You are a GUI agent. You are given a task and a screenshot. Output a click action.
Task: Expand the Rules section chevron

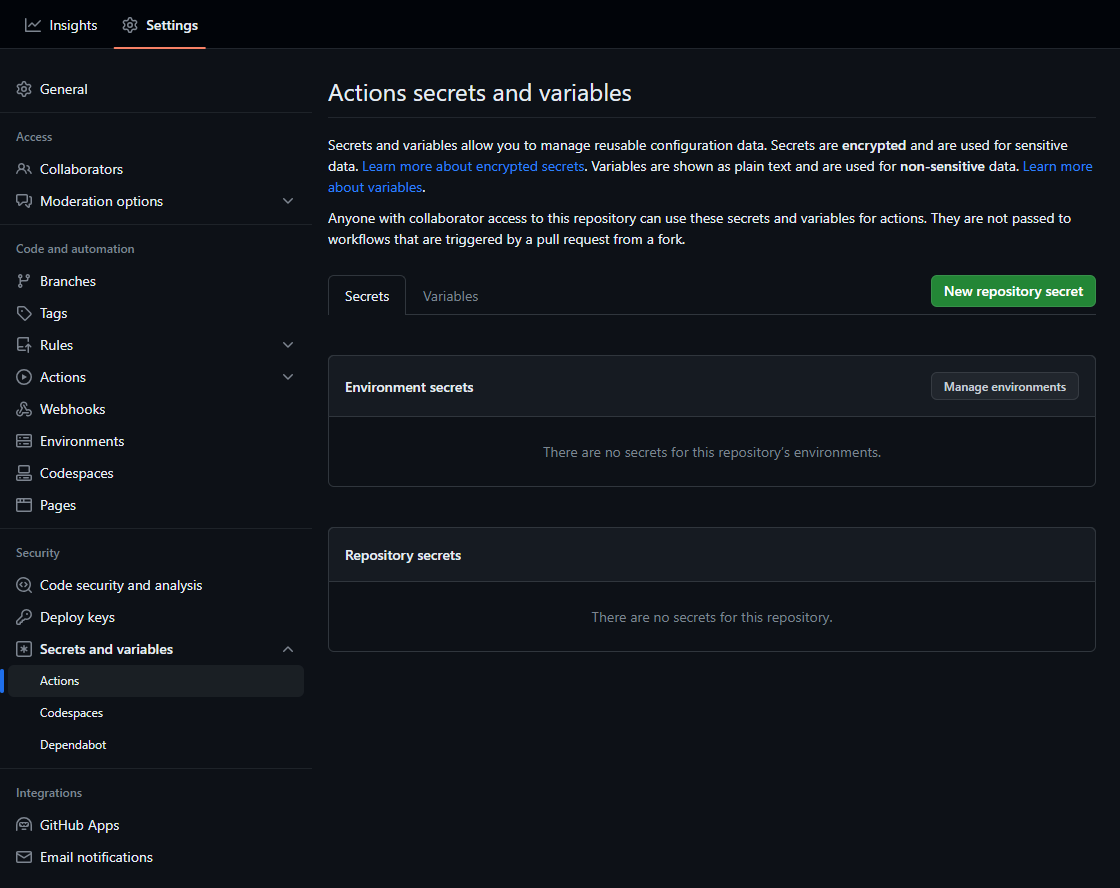(x=288, y=345)
